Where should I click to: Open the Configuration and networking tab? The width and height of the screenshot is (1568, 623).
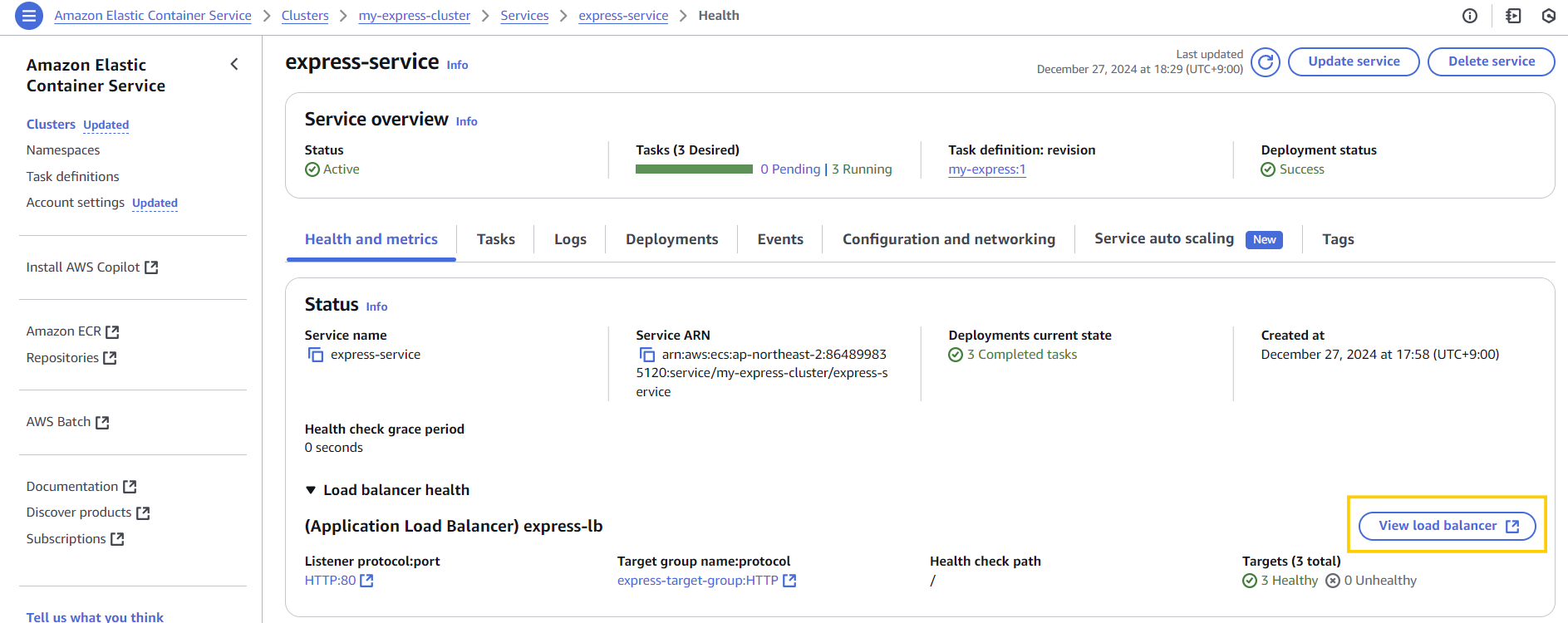(948, 239)
